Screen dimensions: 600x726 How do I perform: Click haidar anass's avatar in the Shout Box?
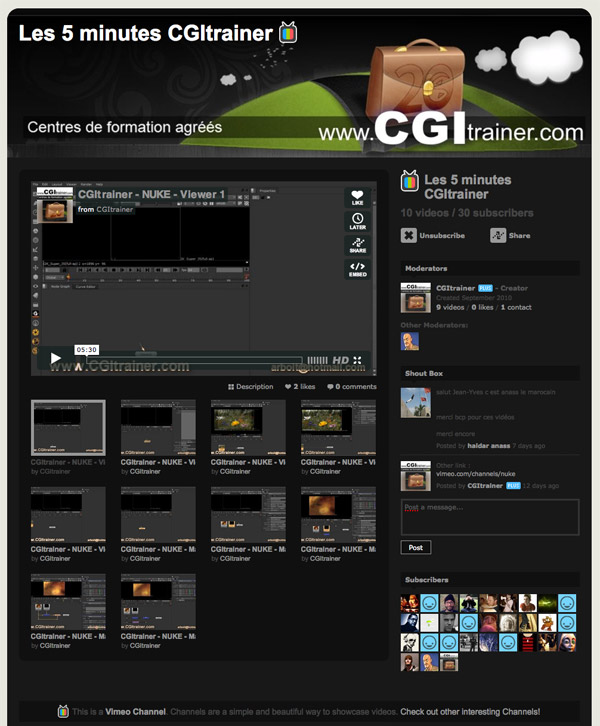(415, 403)
